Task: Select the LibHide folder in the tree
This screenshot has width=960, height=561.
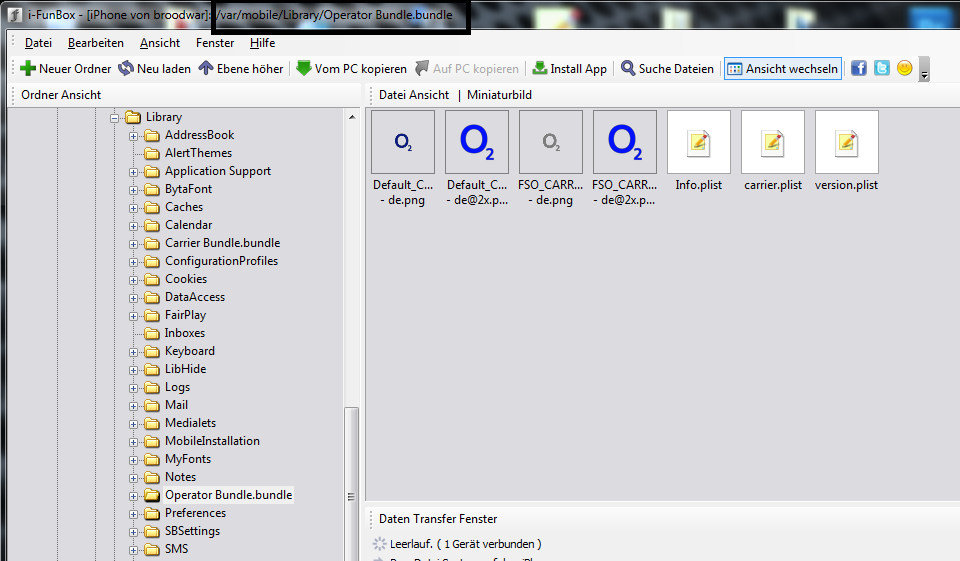Action: click(186, 369)
